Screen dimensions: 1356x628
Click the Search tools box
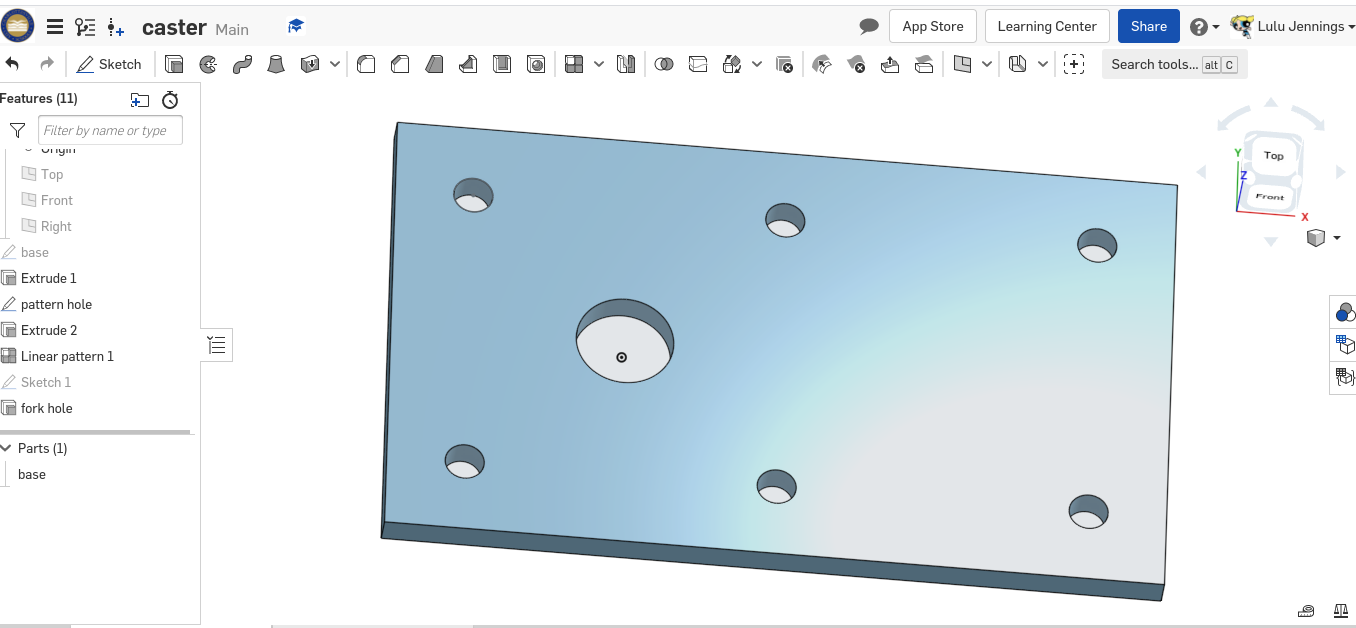pos(1175,64)
